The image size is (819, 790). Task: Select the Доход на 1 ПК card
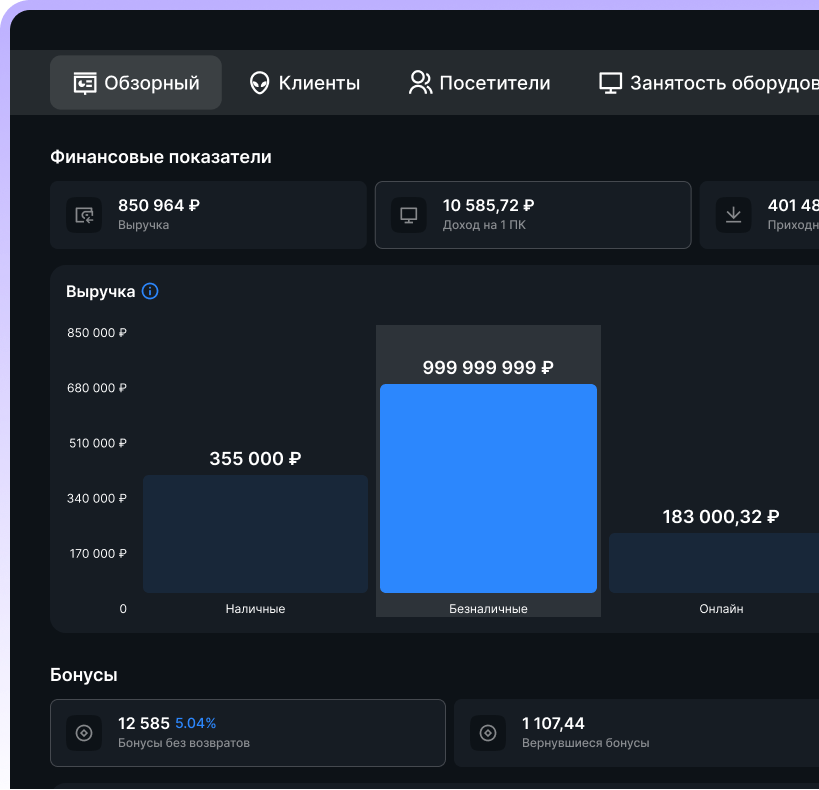tap(533, 215)
